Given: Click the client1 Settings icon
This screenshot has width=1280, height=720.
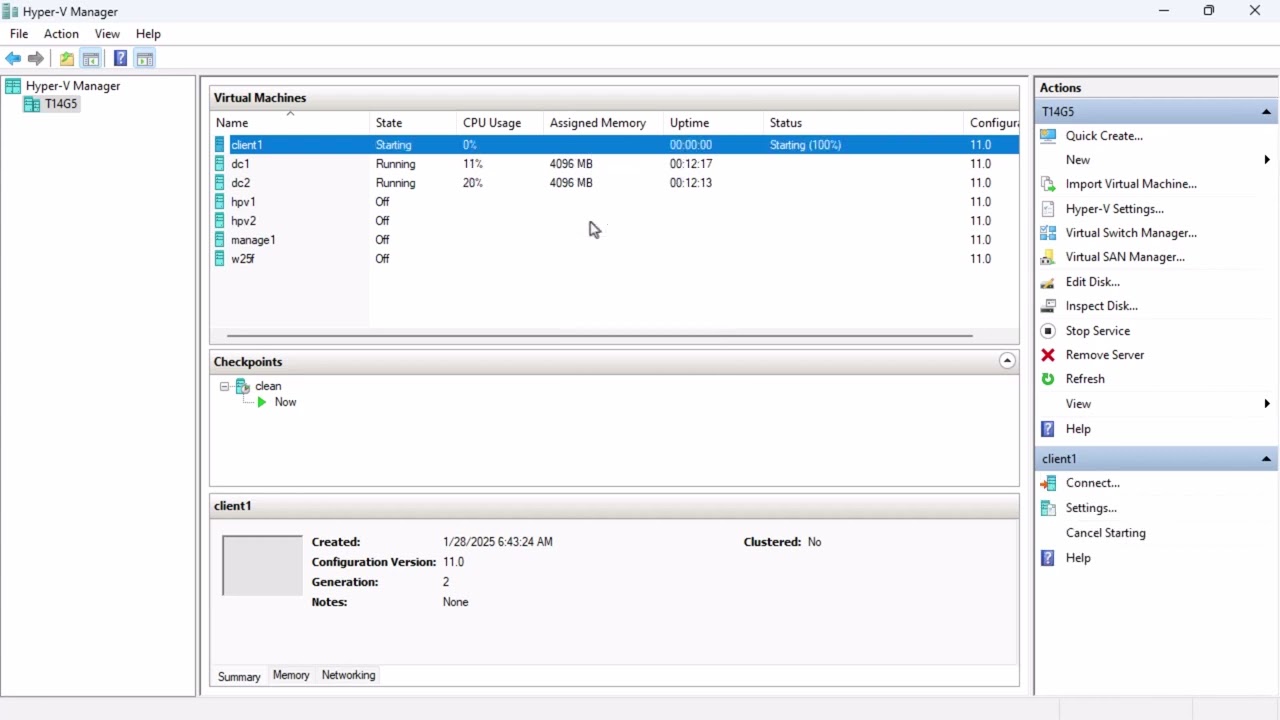Looking at the screenshot, I should tap(1048, 508).
